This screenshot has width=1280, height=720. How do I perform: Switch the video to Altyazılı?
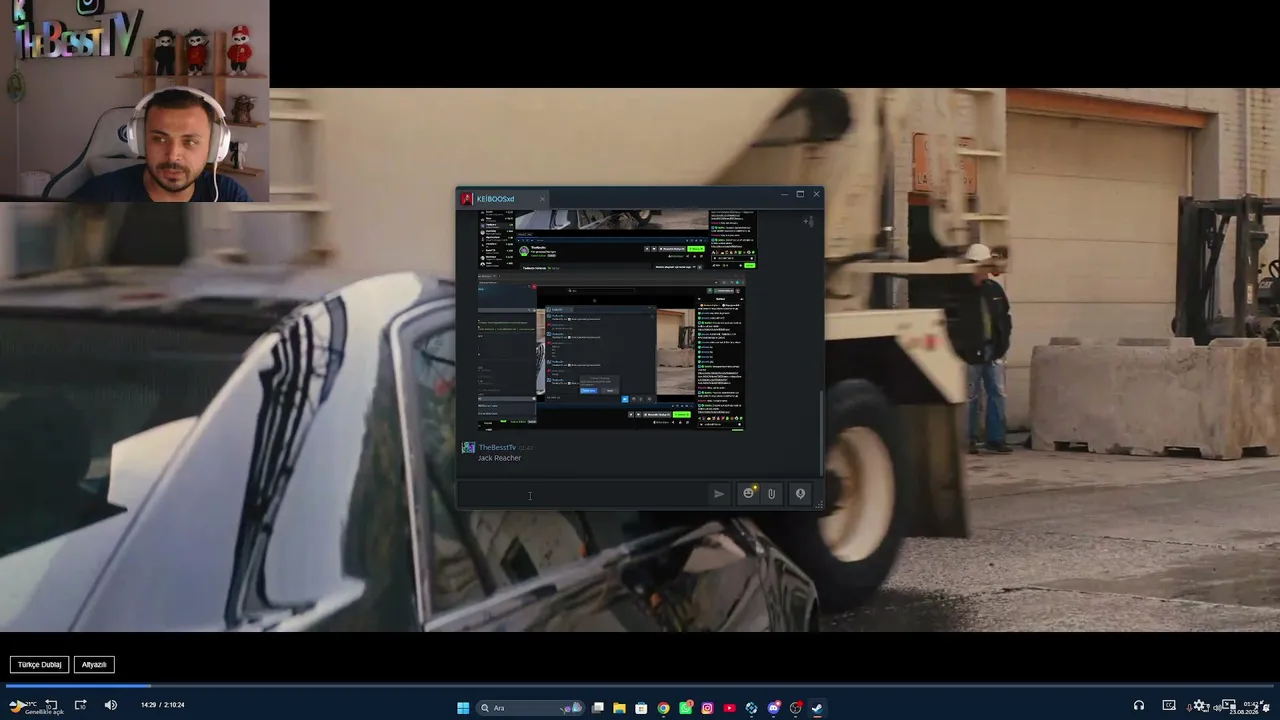tap(94, 664)
